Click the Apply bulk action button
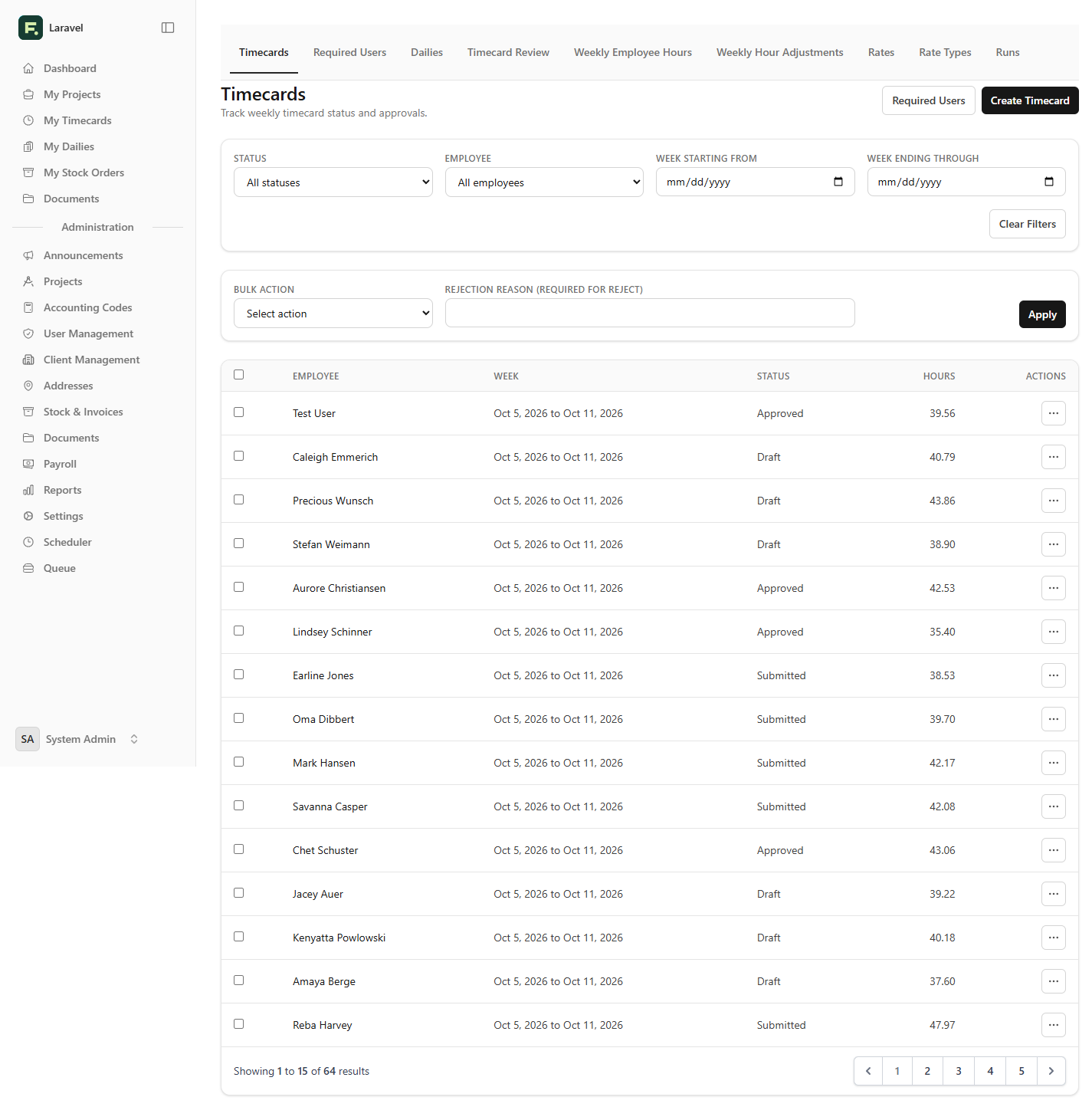1092x1120 pixels. (x=1042, y=314)
